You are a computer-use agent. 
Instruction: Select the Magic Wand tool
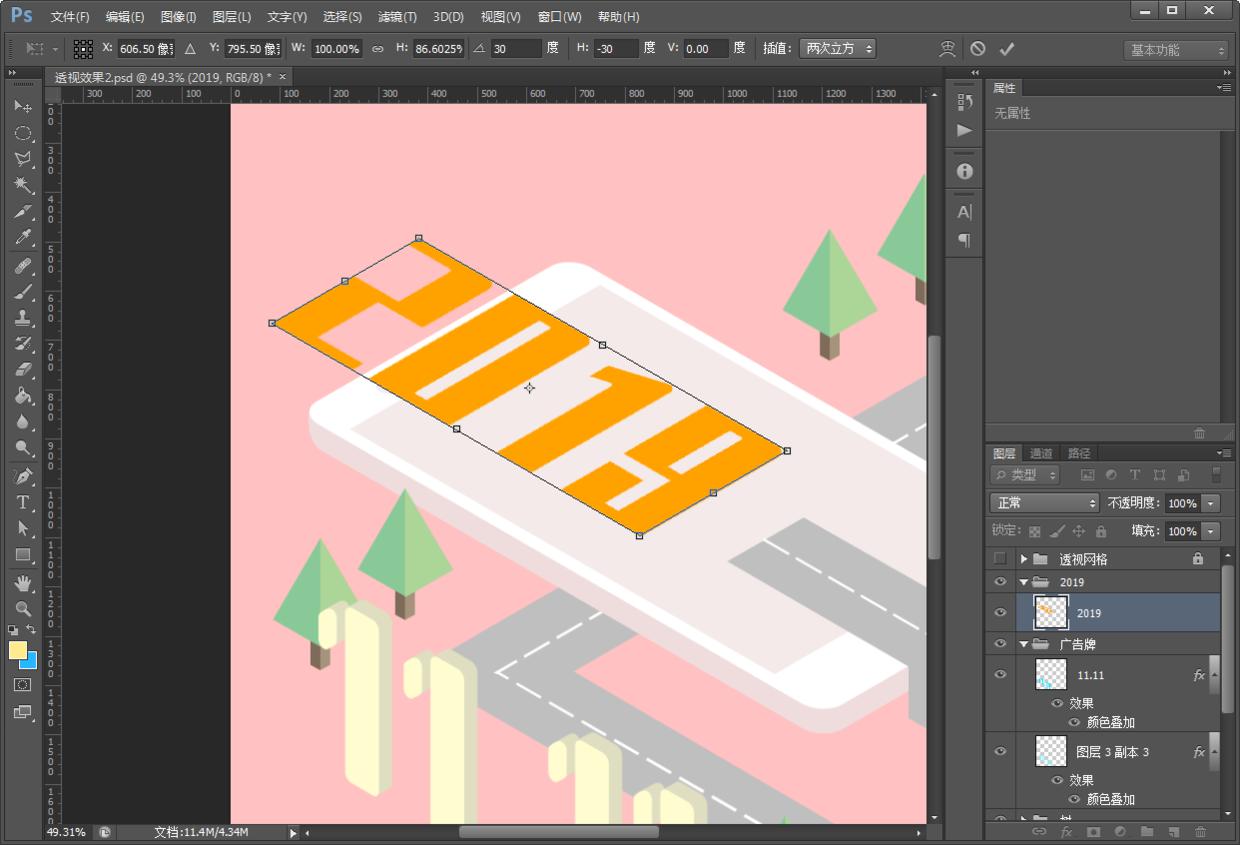pyautogui.click(x=23, y=185)
